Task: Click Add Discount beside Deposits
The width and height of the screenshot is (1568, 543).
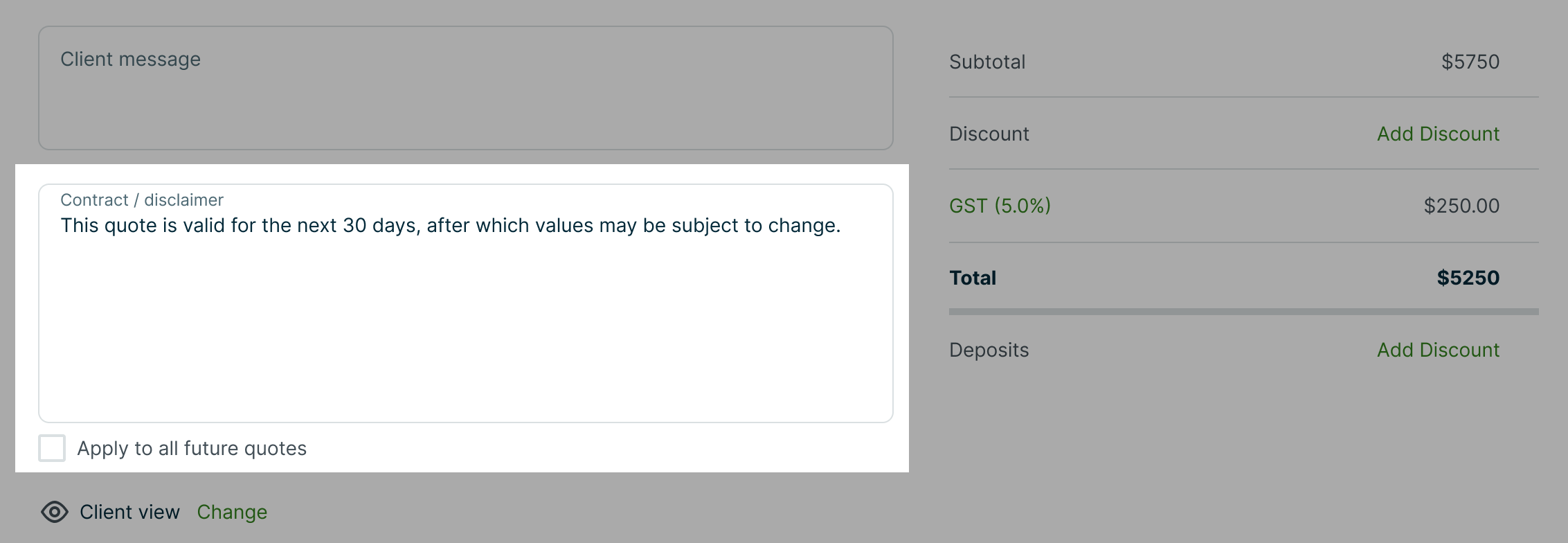Action: pyautogui.click(x=1438, y=350)
